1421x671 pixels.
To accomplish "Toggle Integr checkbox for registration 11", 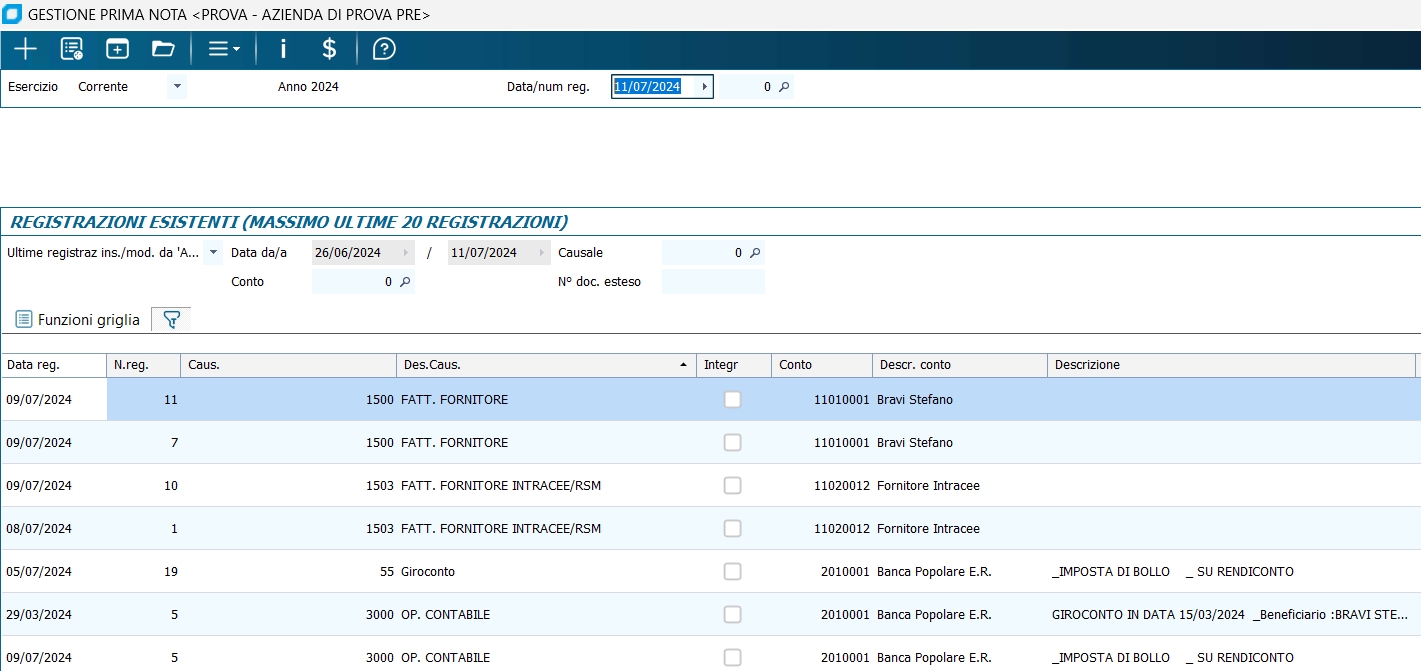I will [x=733, y=400].
